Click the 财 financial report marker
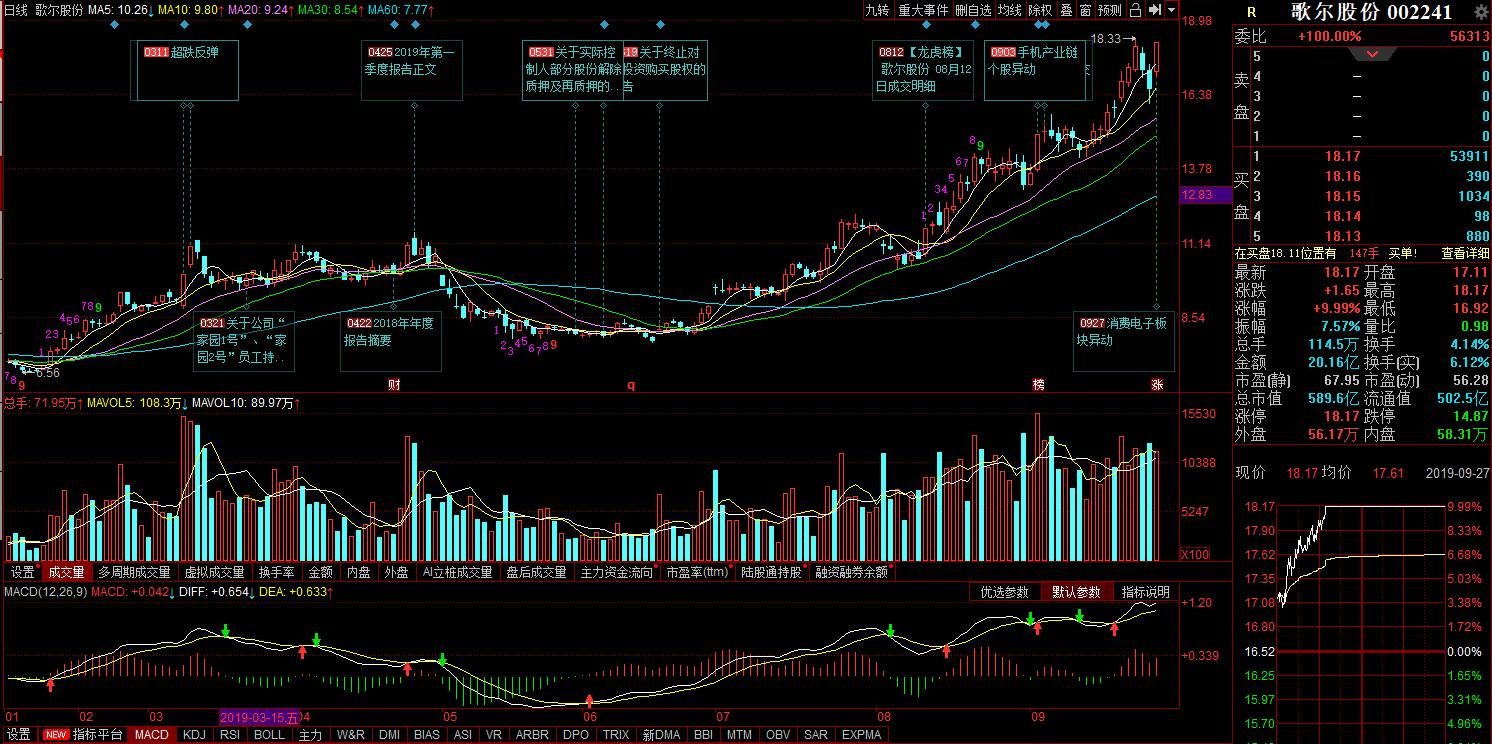 pos(394,384)
